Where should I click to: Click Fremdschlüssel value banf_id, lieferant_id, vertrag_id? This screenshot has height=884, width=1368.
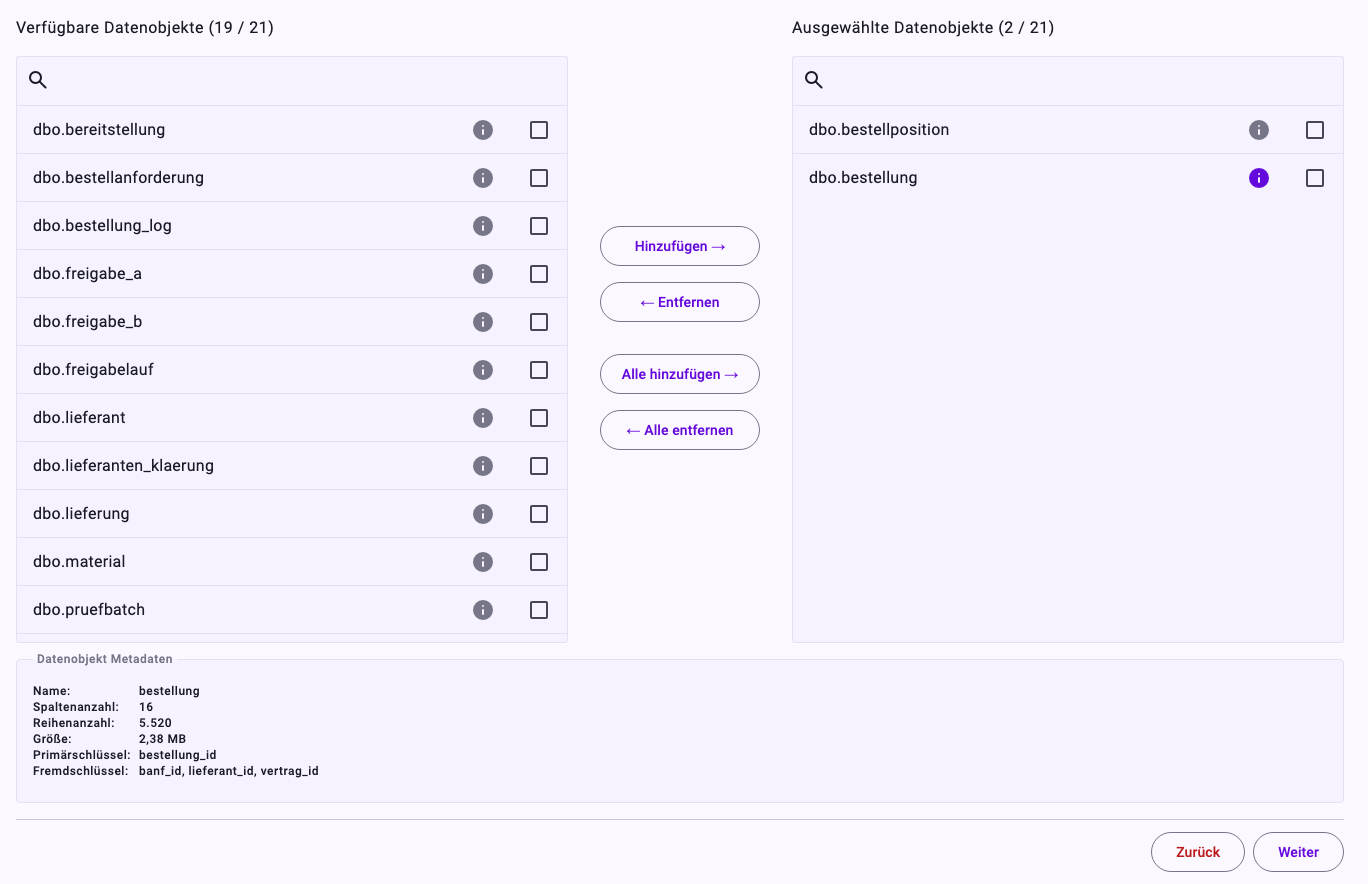point(229,771)
